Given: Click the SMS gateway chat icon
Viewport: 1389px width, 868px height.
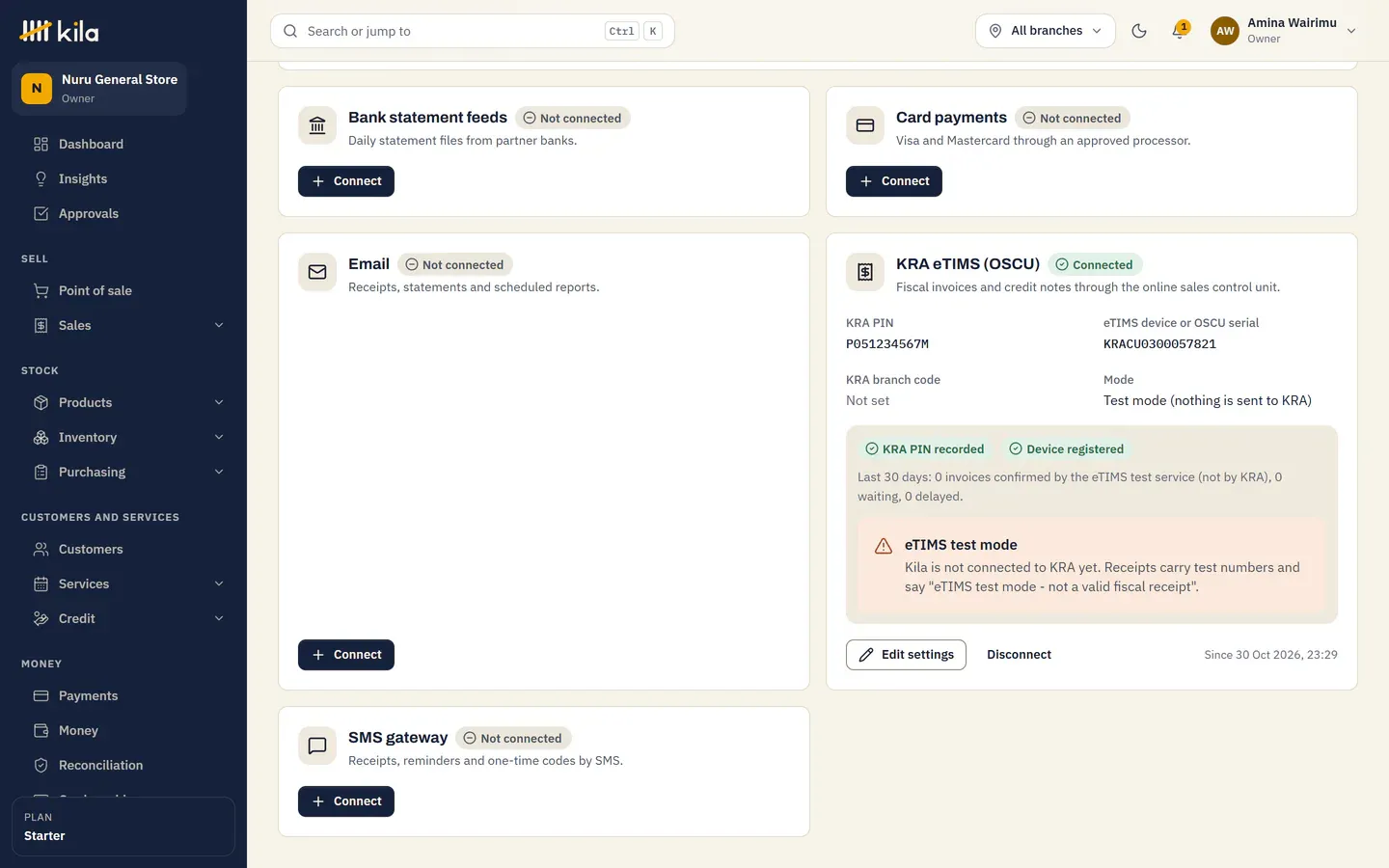Looking at the screenshot, I should (x=317, y=746).
